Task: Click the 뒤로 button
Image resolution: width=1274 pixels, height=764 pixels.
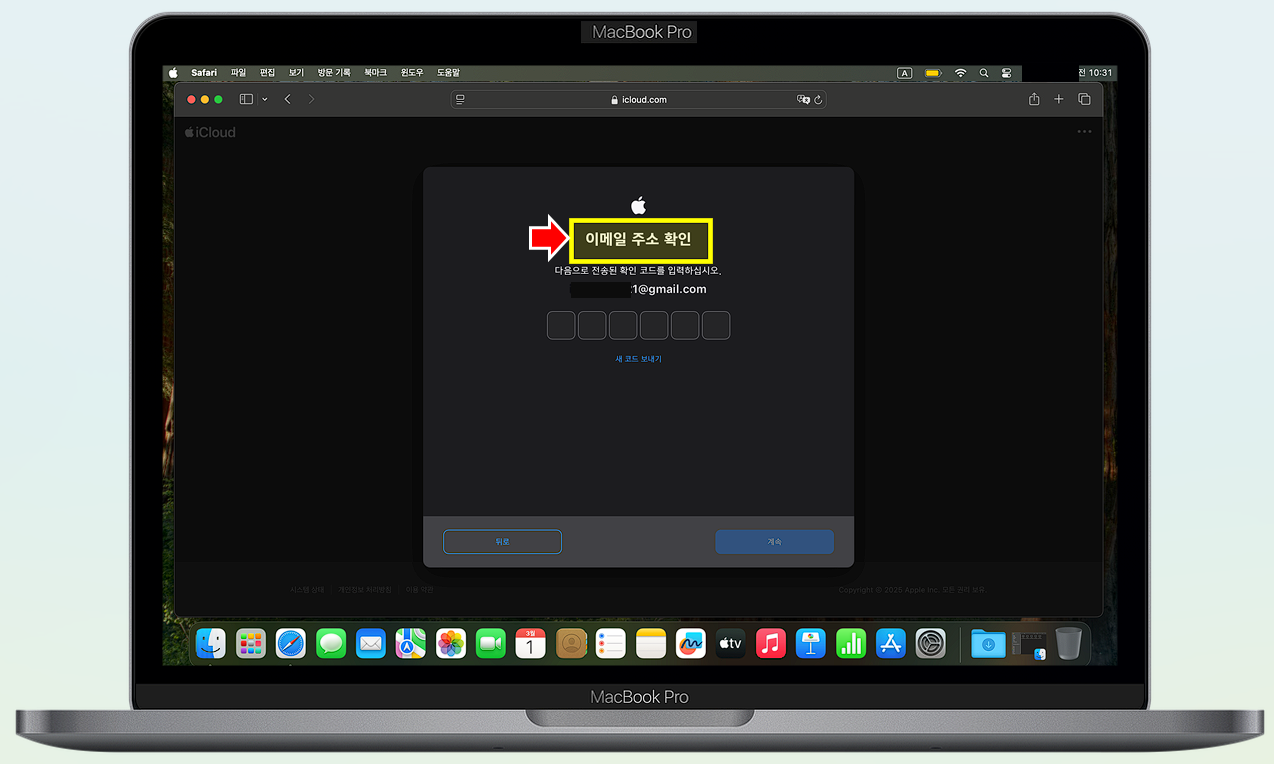Action: (x=502, y=541)
